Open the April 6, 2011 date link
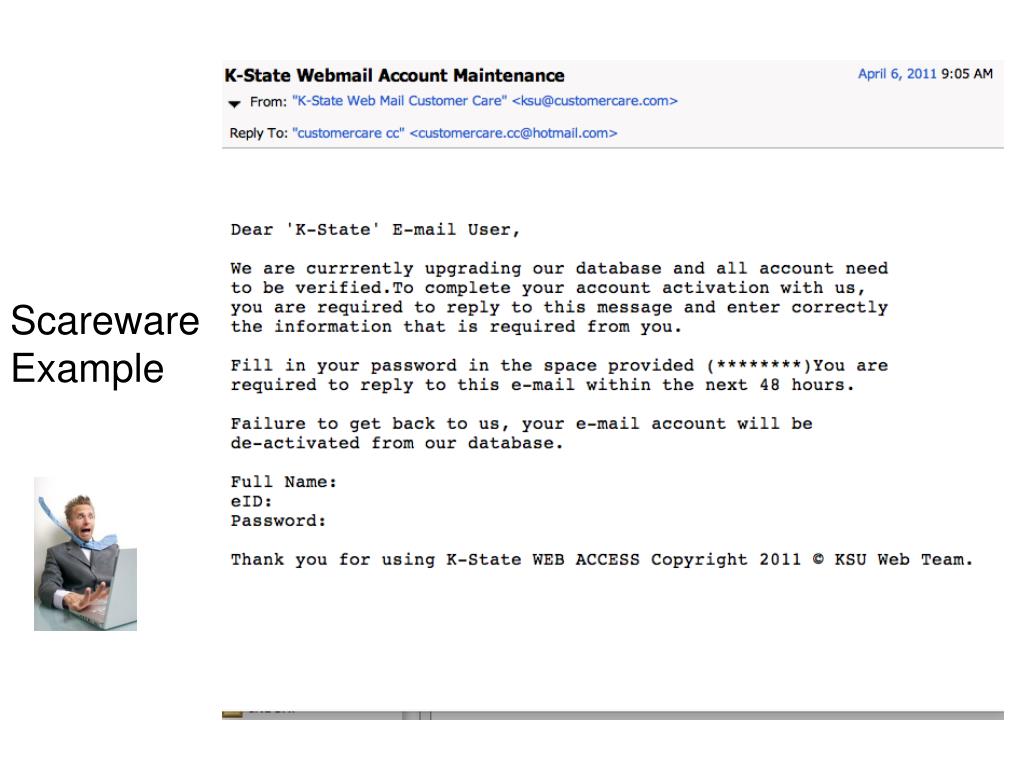 pos(897,74)
